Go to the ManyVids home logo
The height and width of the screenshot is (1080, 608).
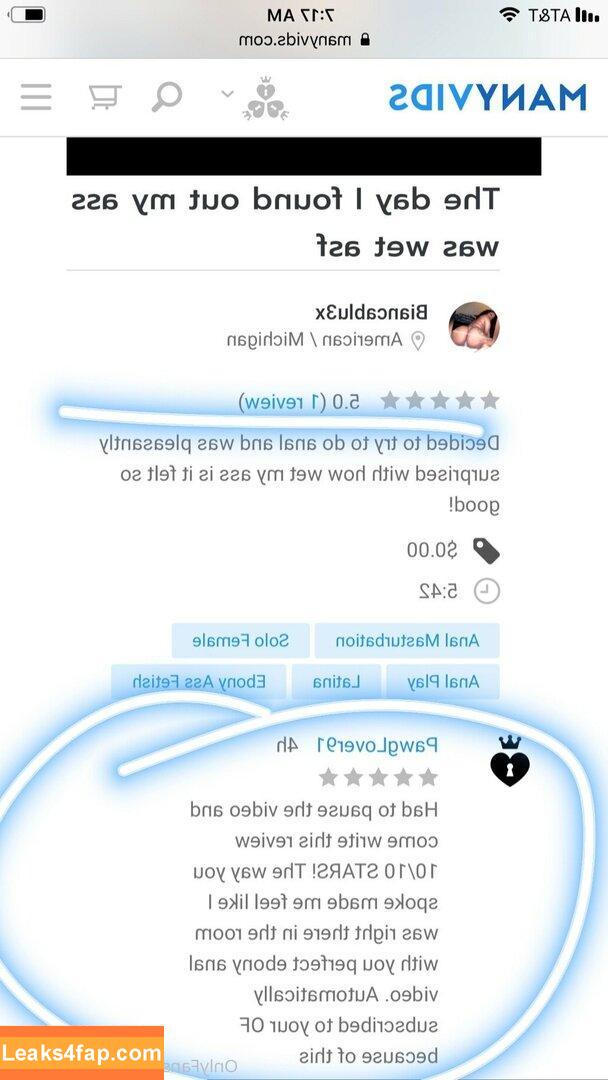[x=487, y=97]
